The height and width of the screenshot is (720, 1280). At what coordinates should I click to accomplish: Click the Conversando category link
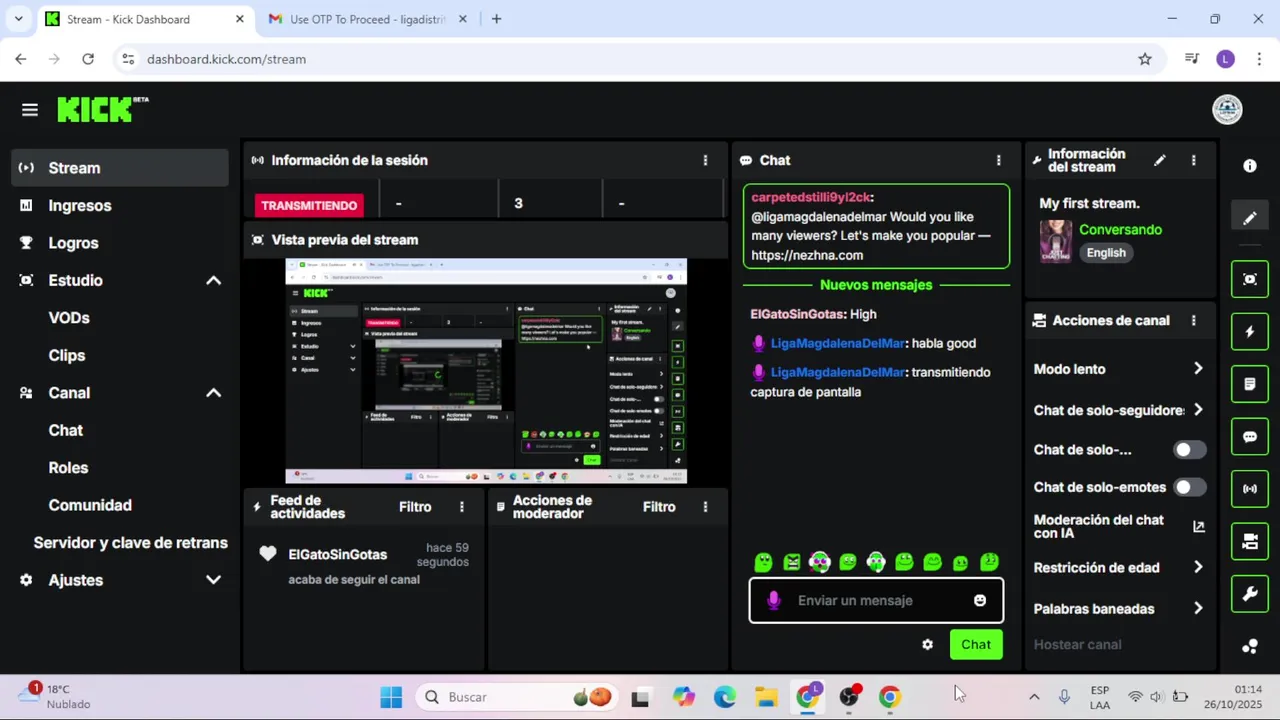click(x=1120, y=230)
